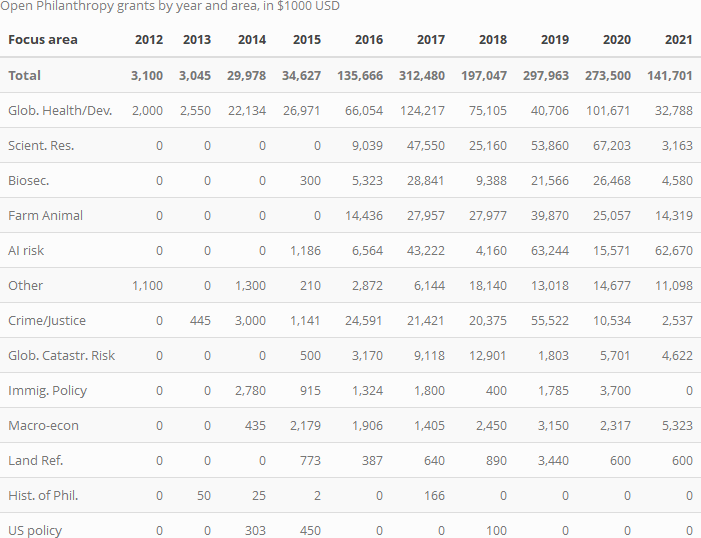Click the 2013 column header
Image resolution: width=701 pixels, height=538 pixels.
tap(197, 39)
